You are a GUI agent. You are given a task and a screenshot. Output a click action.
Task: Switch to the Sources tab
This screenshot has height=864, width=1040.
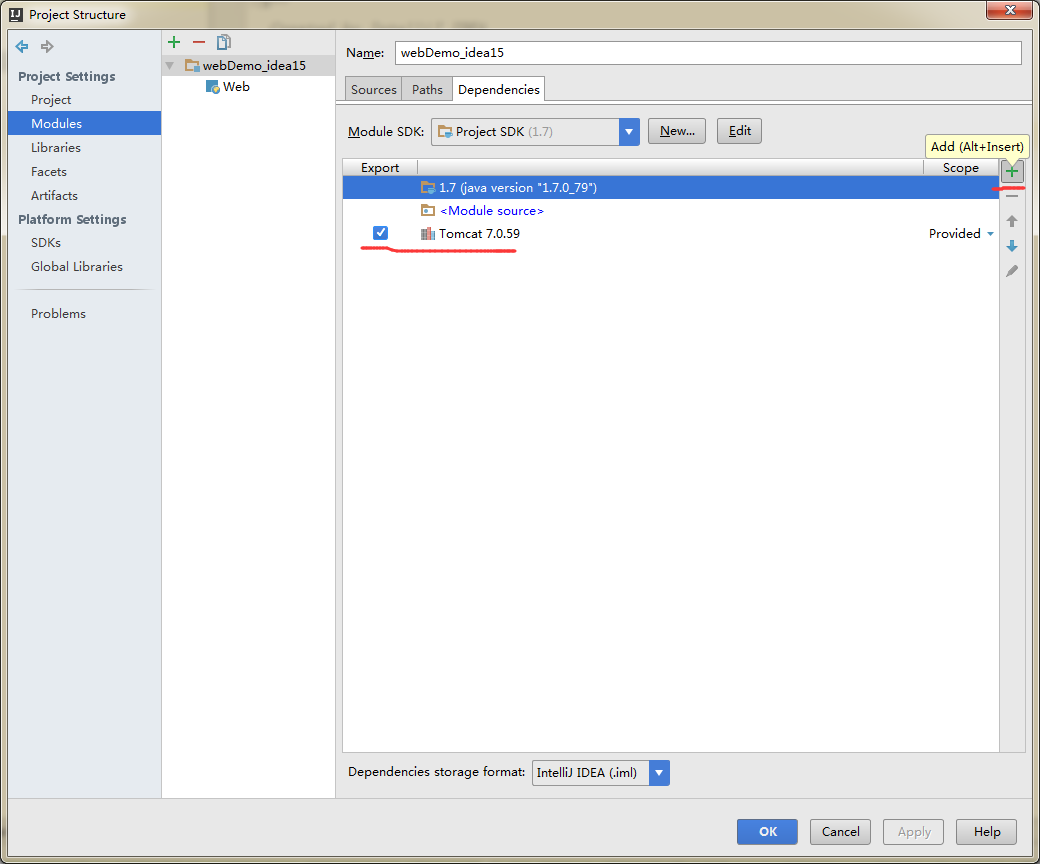tap(373, 90)
